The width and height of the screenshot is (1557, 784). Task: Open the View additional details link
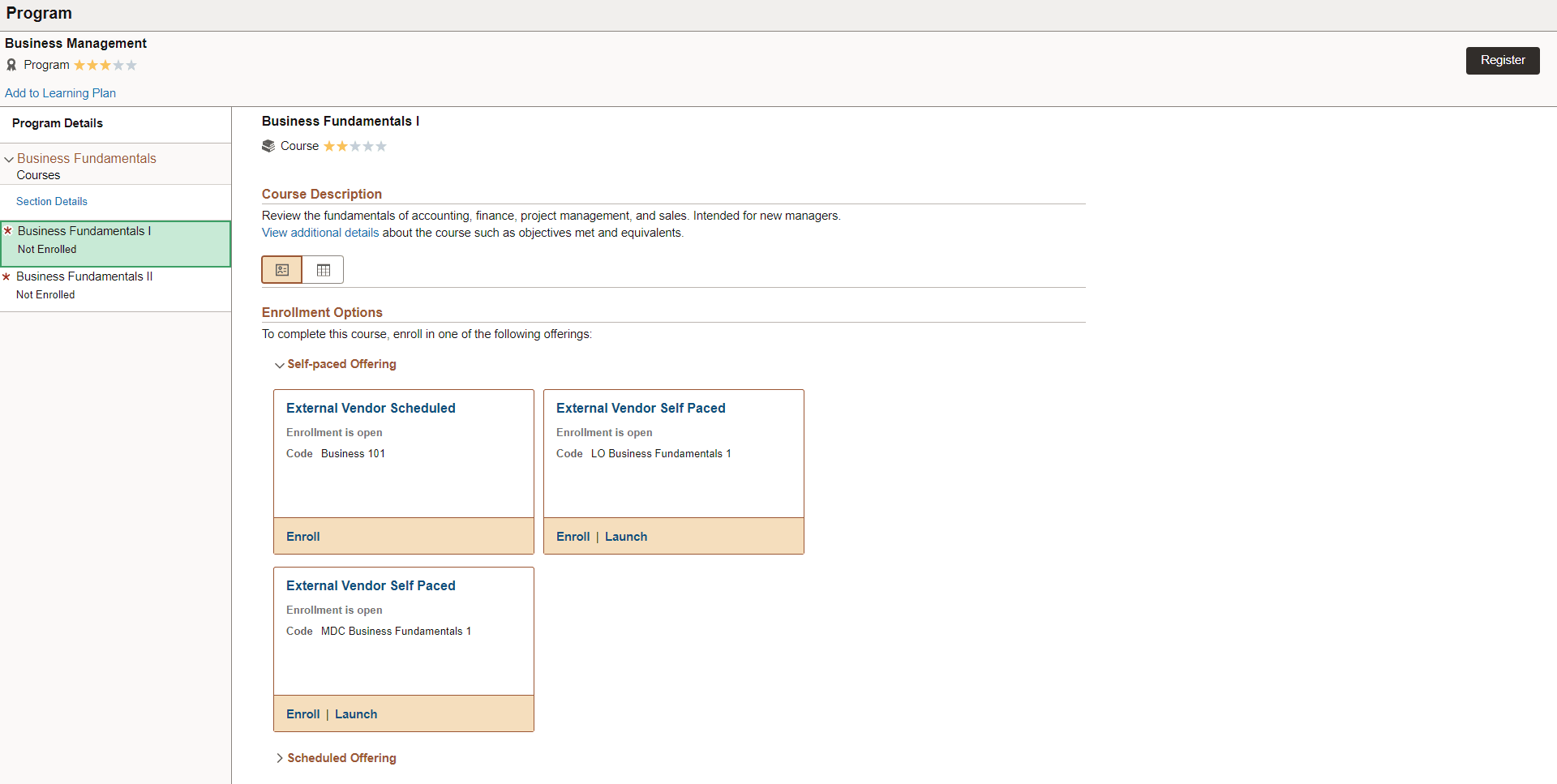tap(320, 233)
